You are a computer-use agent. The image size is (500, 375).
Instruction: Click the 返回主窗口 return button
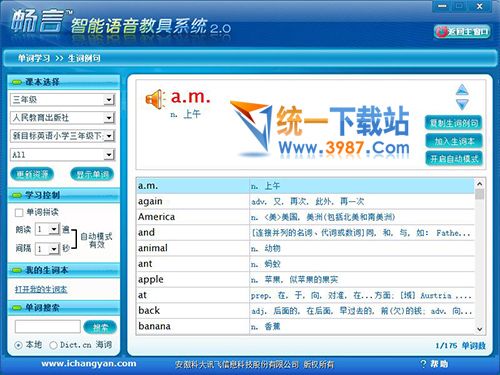[462, 32]
